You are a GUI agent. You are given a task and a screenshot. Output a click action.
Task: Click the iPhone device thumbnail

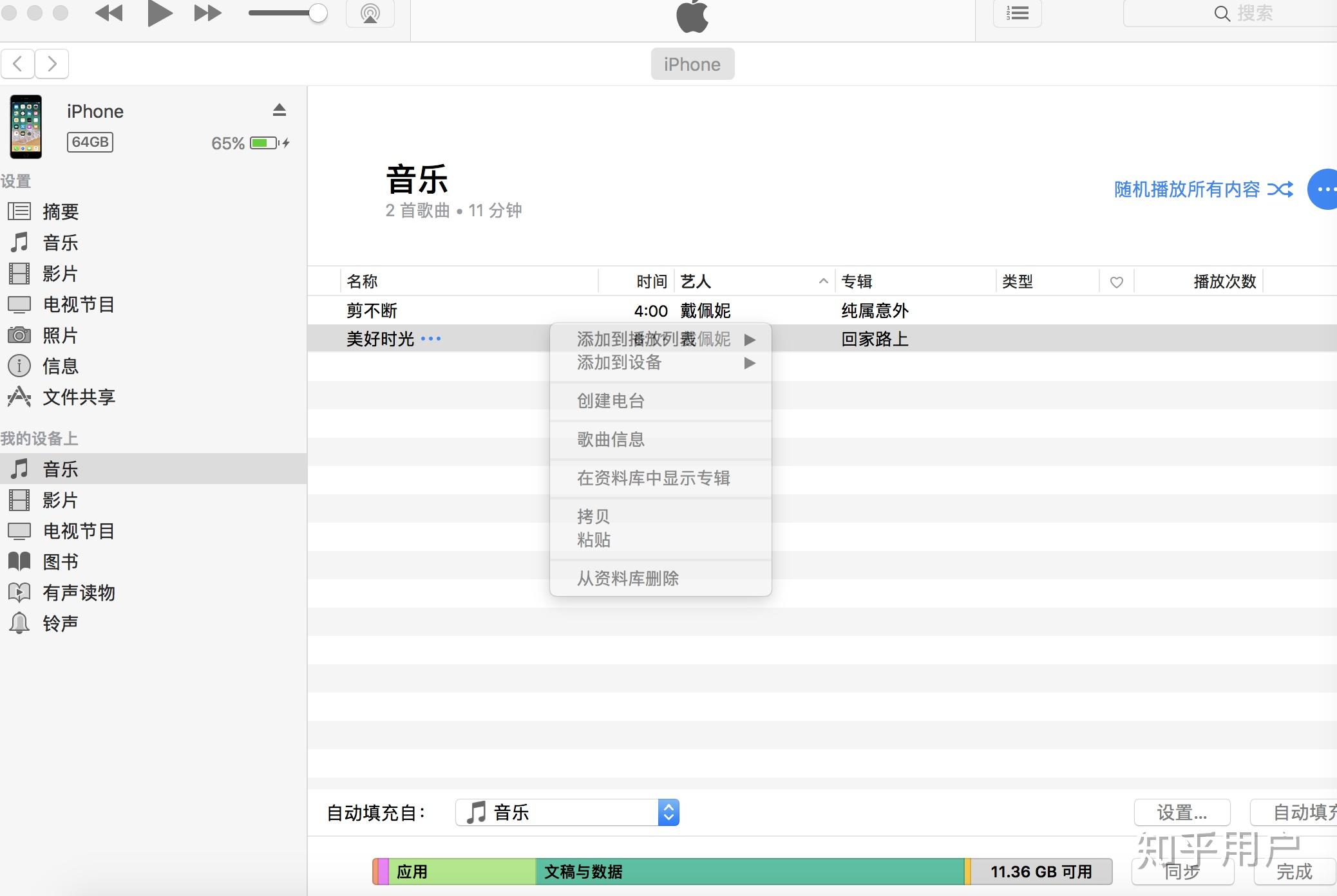pos(26,127)
